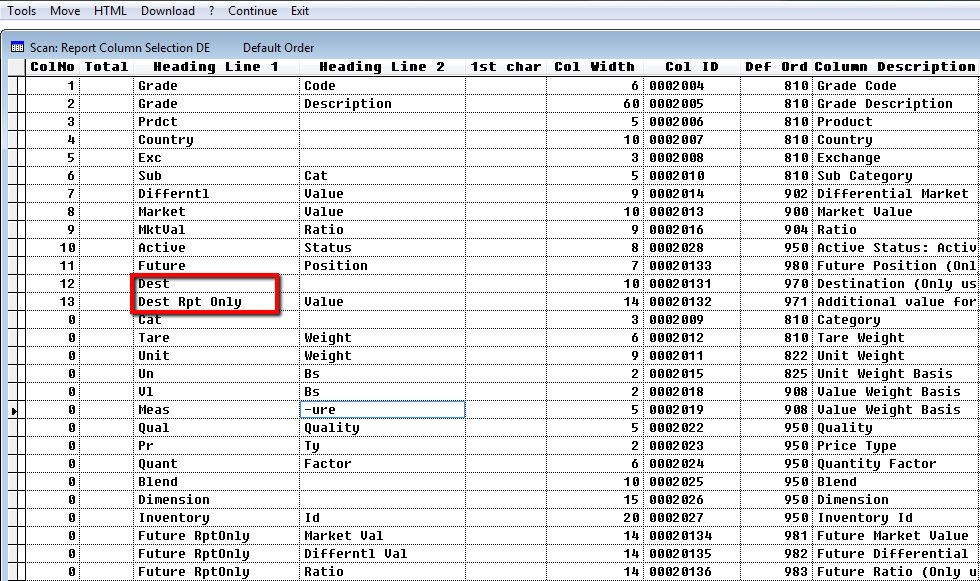Click the 'Default Order' title text
The image size is (980, 581).
tap(278, 47)
